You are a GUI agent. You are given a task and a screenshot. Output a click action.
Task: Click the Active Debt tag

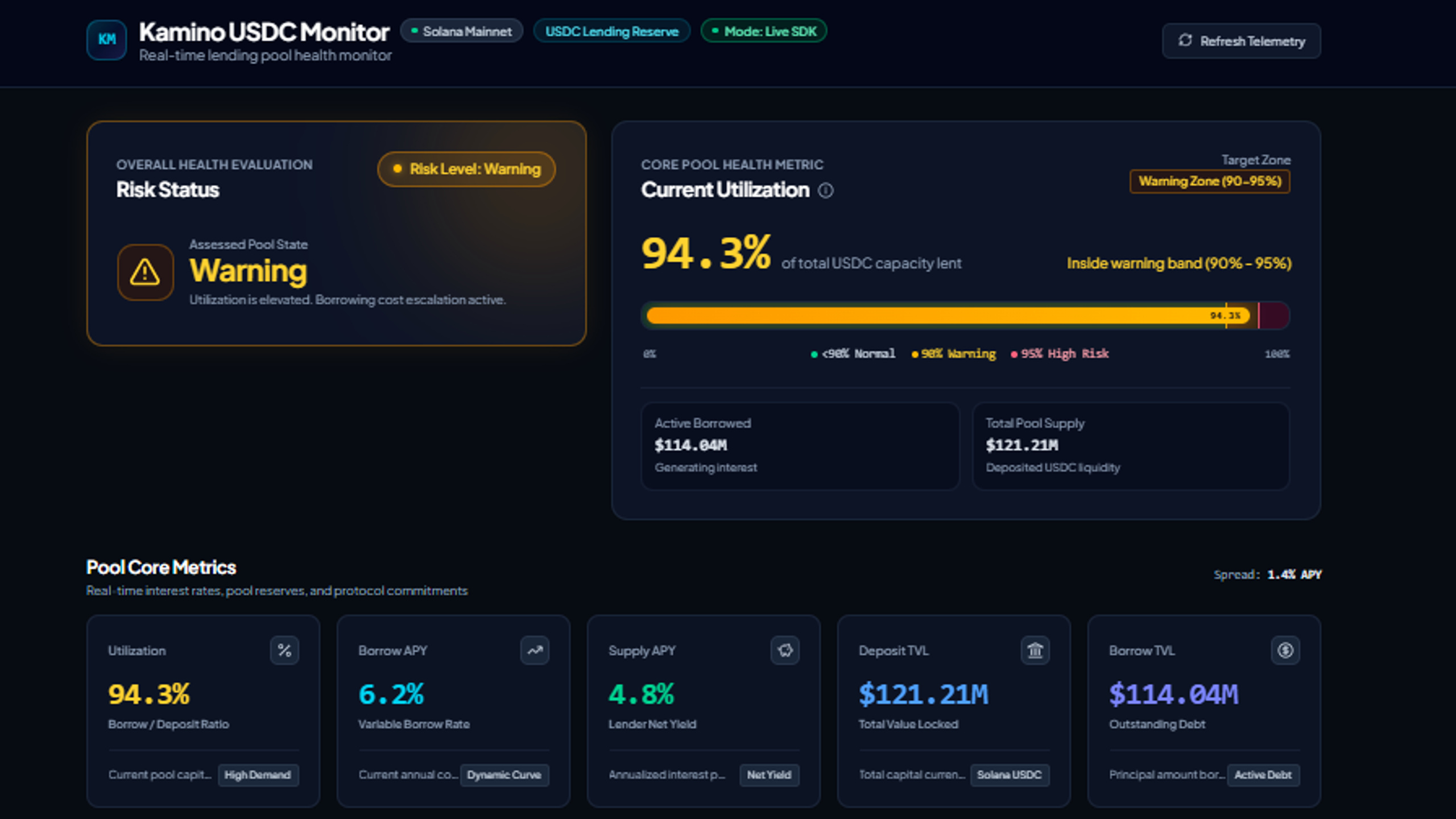tap(1263, 775)
